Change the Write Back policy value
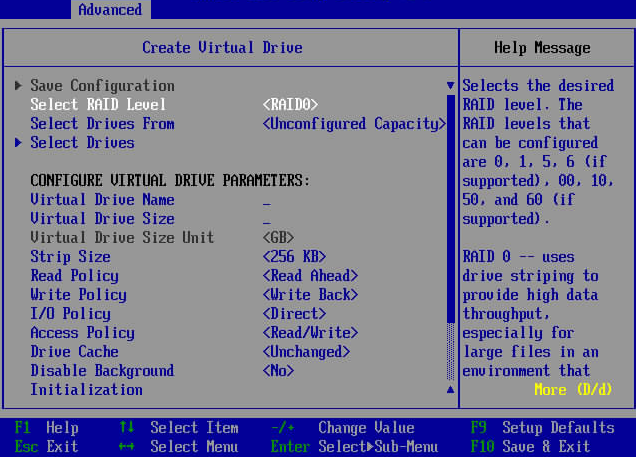 (x=310, y=295)
